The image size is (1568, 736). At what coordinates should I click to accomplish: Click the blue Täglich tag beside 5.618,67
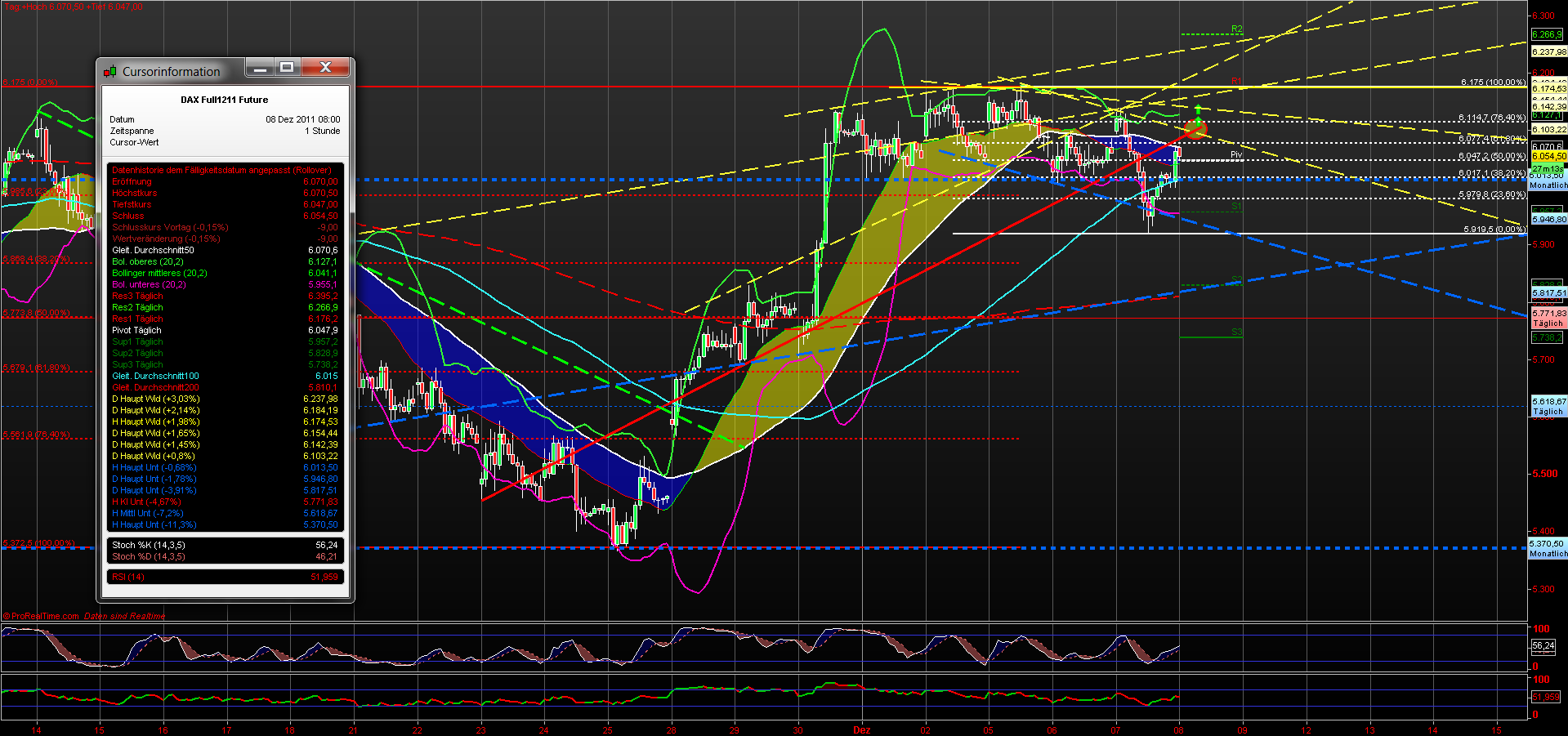coord(1547,412)
